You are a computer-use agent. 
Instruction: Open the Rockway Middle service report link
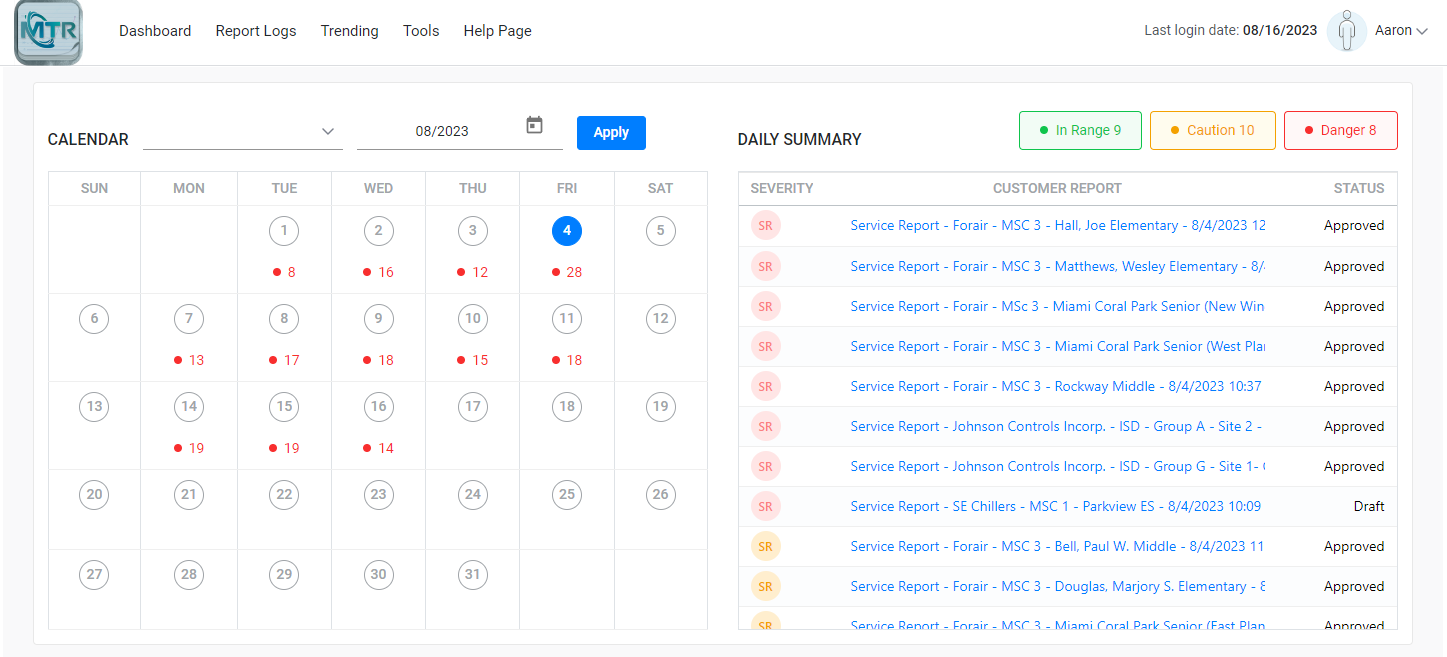[1055, 386]
